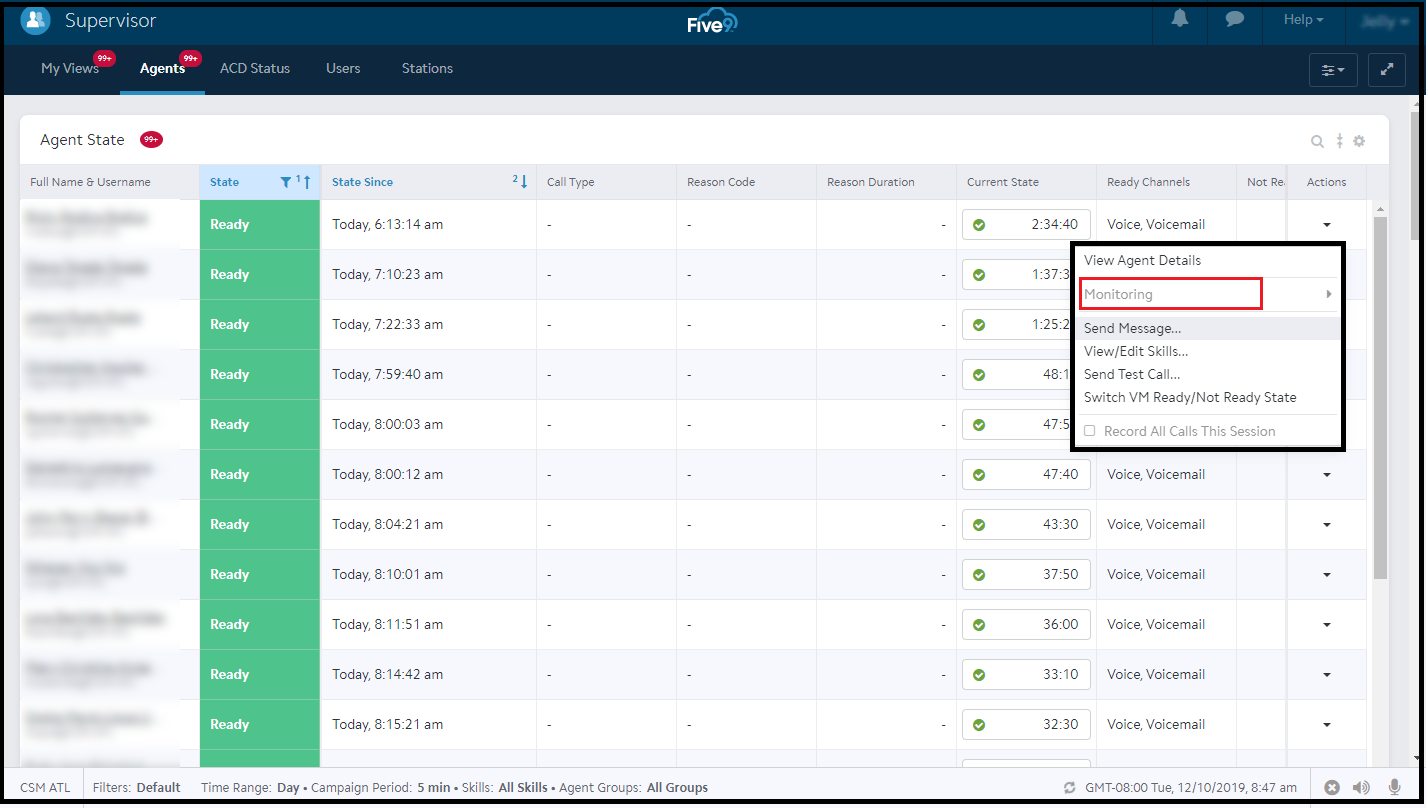
Task: Click the Agent State panel move handle icon
Action: 1340,141
